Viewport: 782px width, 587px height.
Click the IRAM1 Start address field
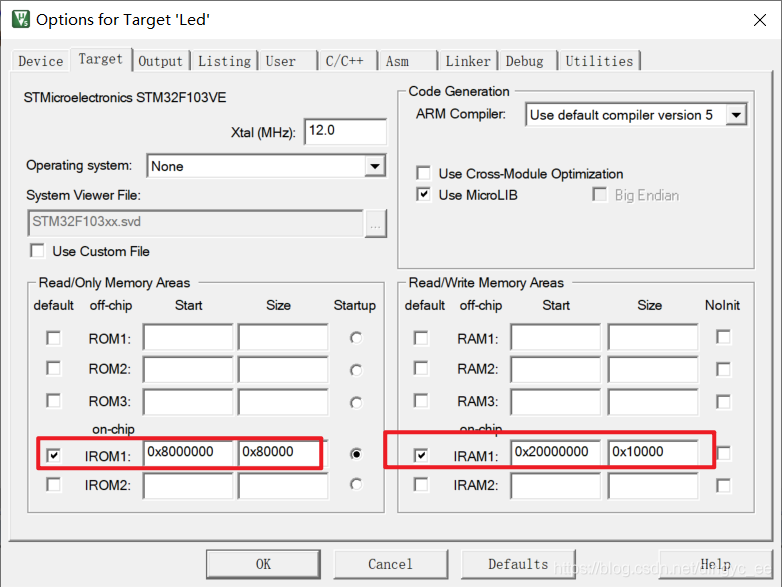[556, 452]
